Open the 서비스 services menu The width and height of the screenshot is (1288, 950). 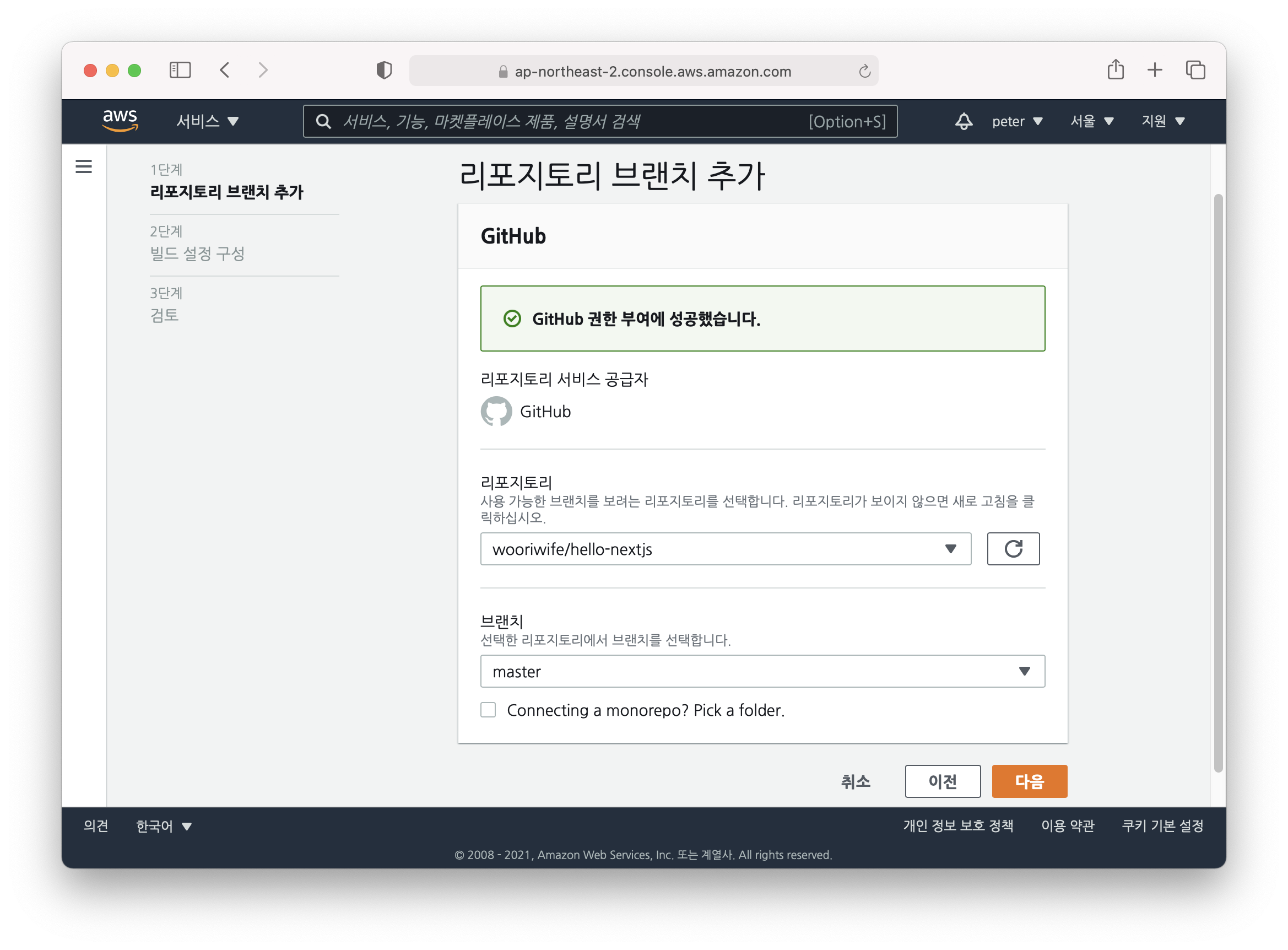tap(207, 121)
